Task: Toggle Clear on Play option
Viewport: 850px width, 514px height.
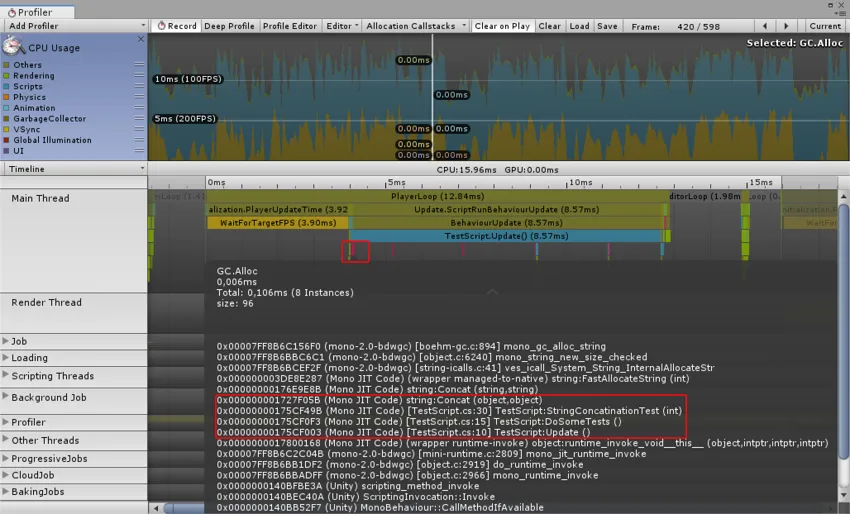Action: point(502,25)
